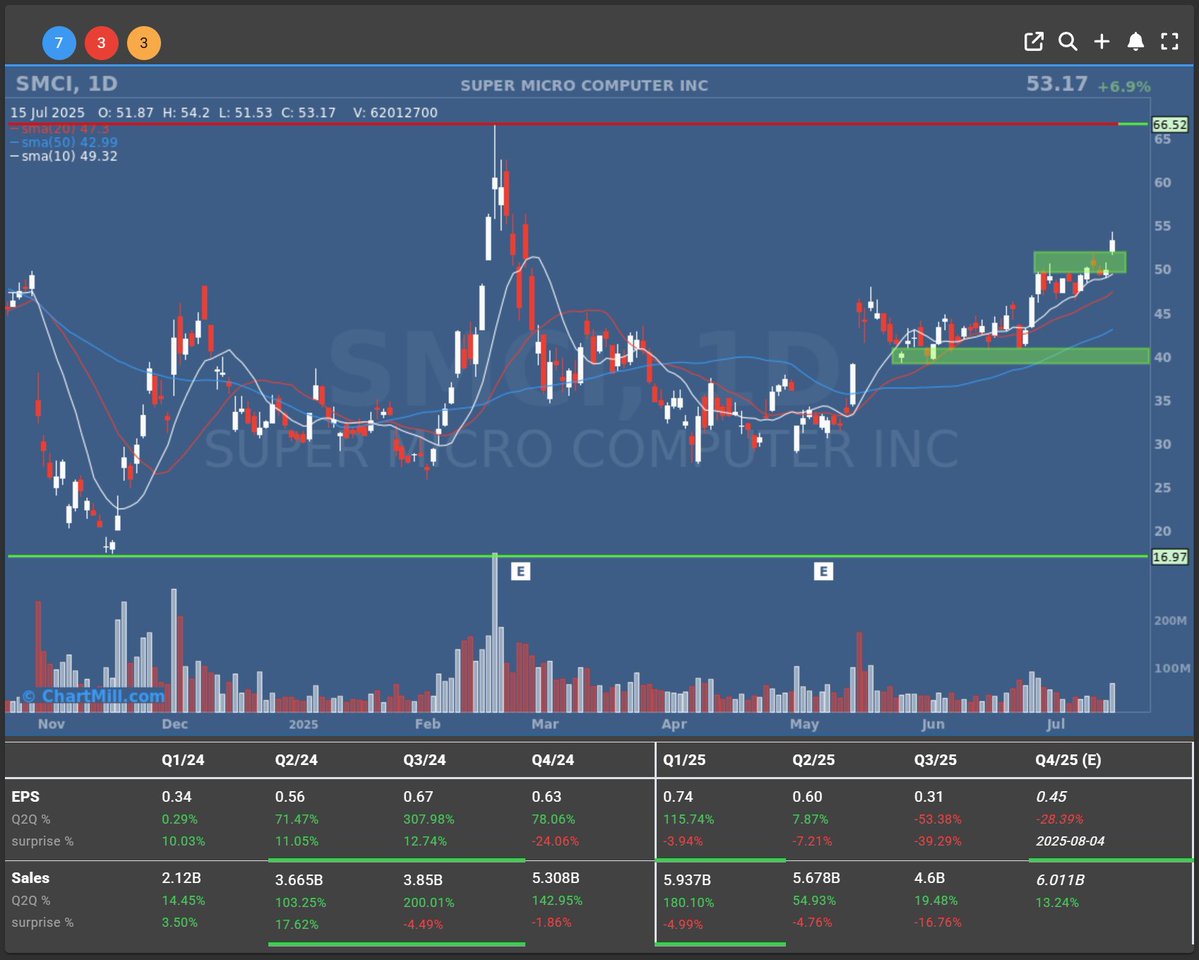Click the sma(10) 49.32 legend entry
1199x960 pixels.
tap(63, 156)
